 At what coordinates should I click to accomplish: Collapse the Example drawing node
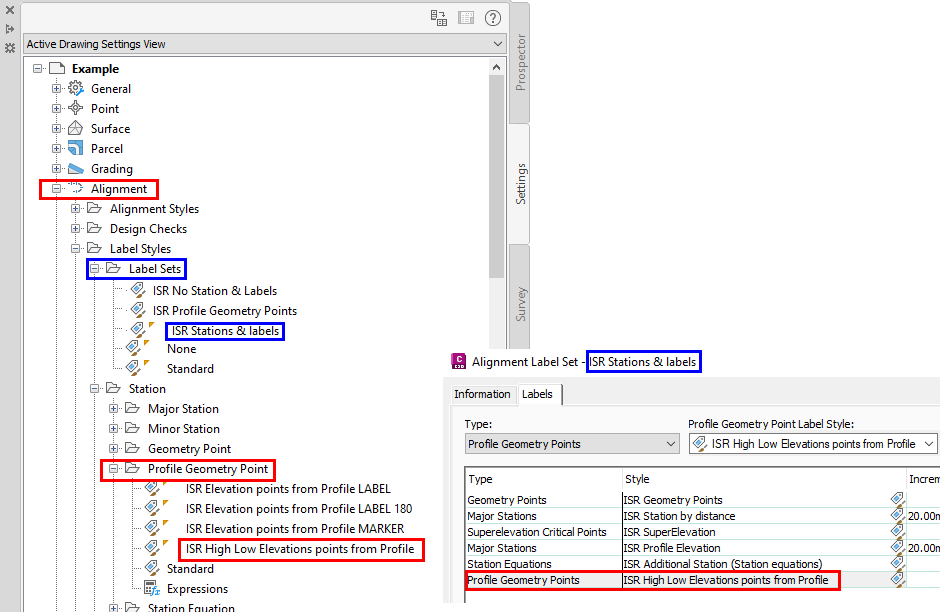click(x=37, y=68)
